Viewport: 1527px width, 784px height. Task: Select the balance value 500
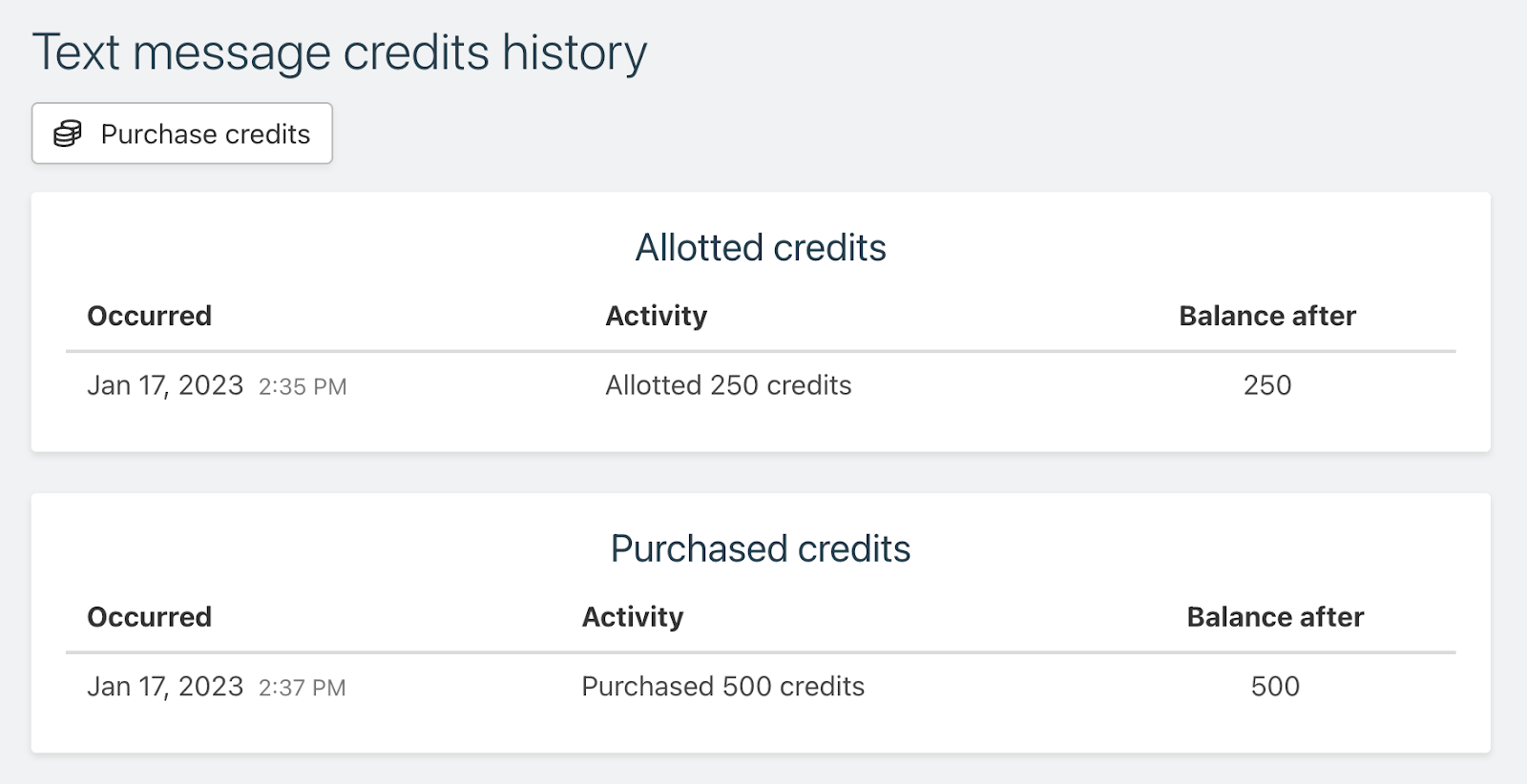pyautogui.click(x=1275, y=686)
